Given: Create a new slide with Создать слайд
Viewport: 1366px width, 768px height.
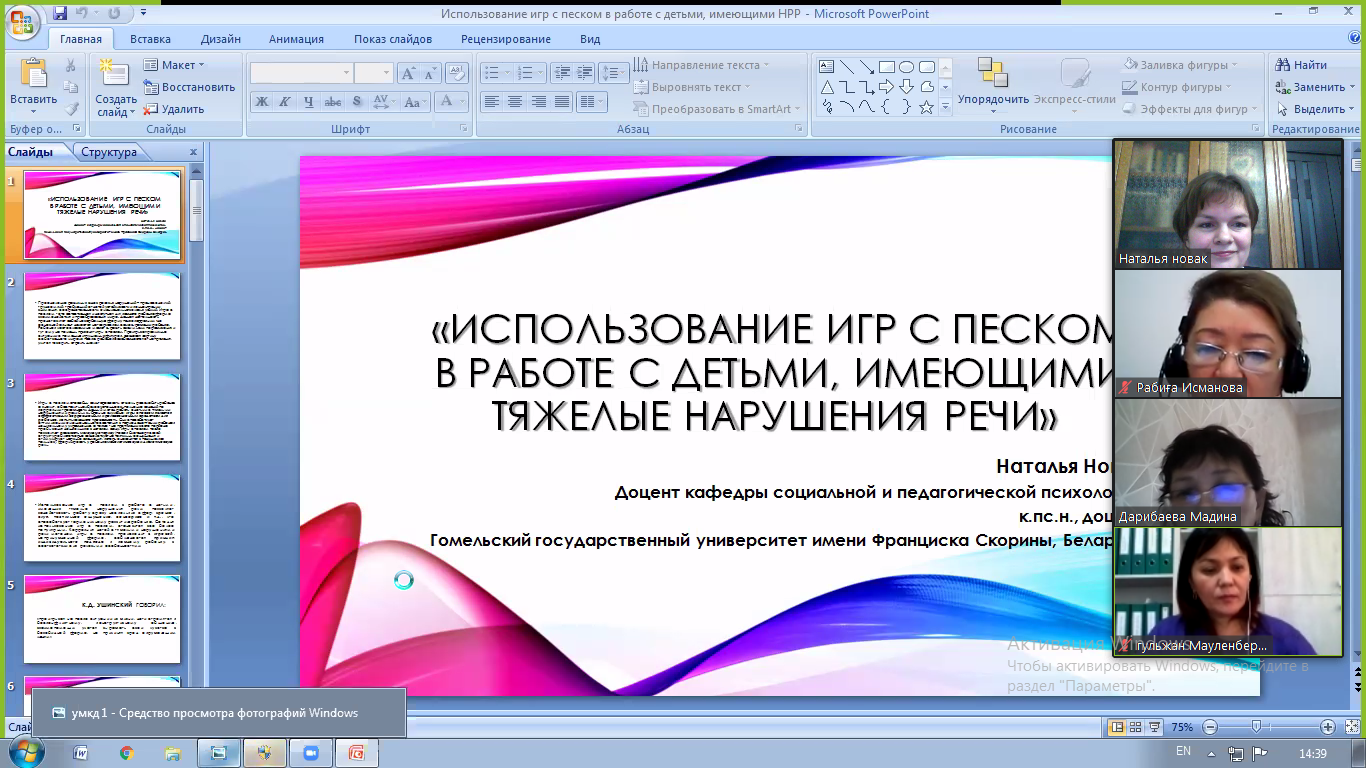Looking at the screenshot, I should click(x=116, y=86).
